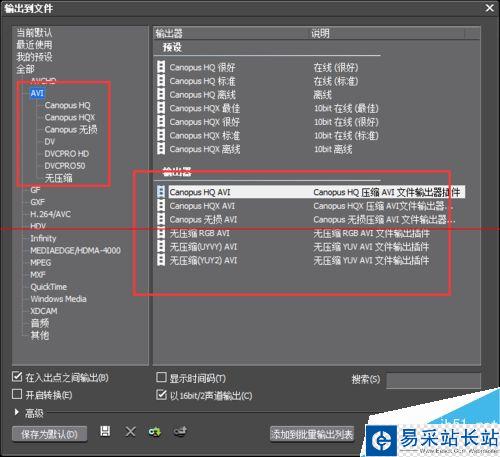Select the MEDIAEDGE/HDMA-4000 category

pyautogui.click(x=75, y=250)
